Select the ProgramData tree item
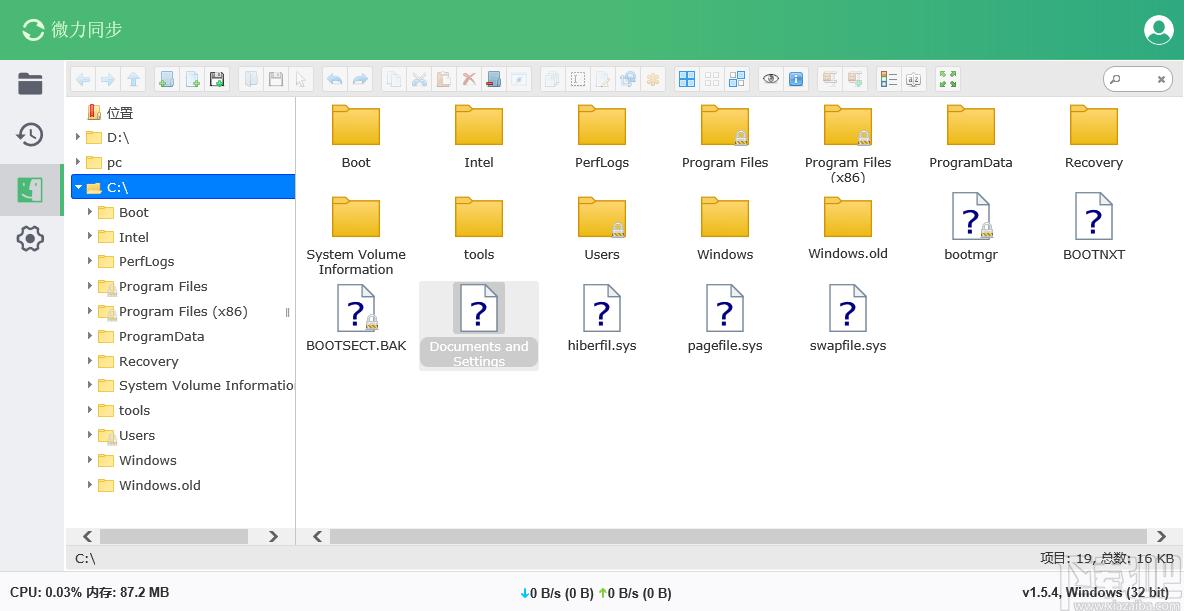 [162, 336]
